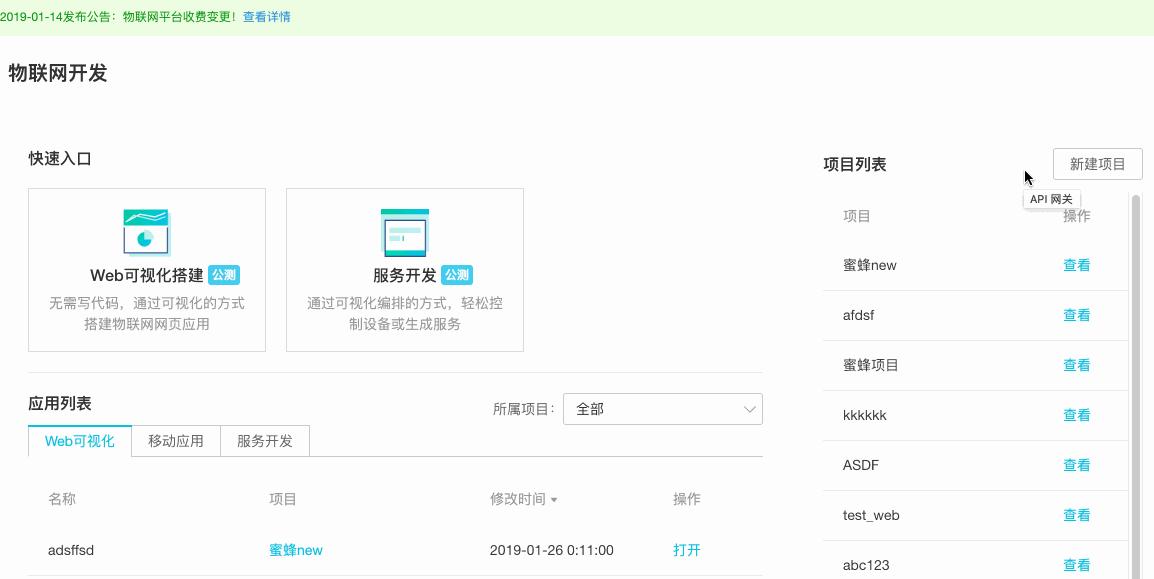Click the 公测 badge next to Web可视化搭建
The image size is (1154, 579).
tap(223, 276)
